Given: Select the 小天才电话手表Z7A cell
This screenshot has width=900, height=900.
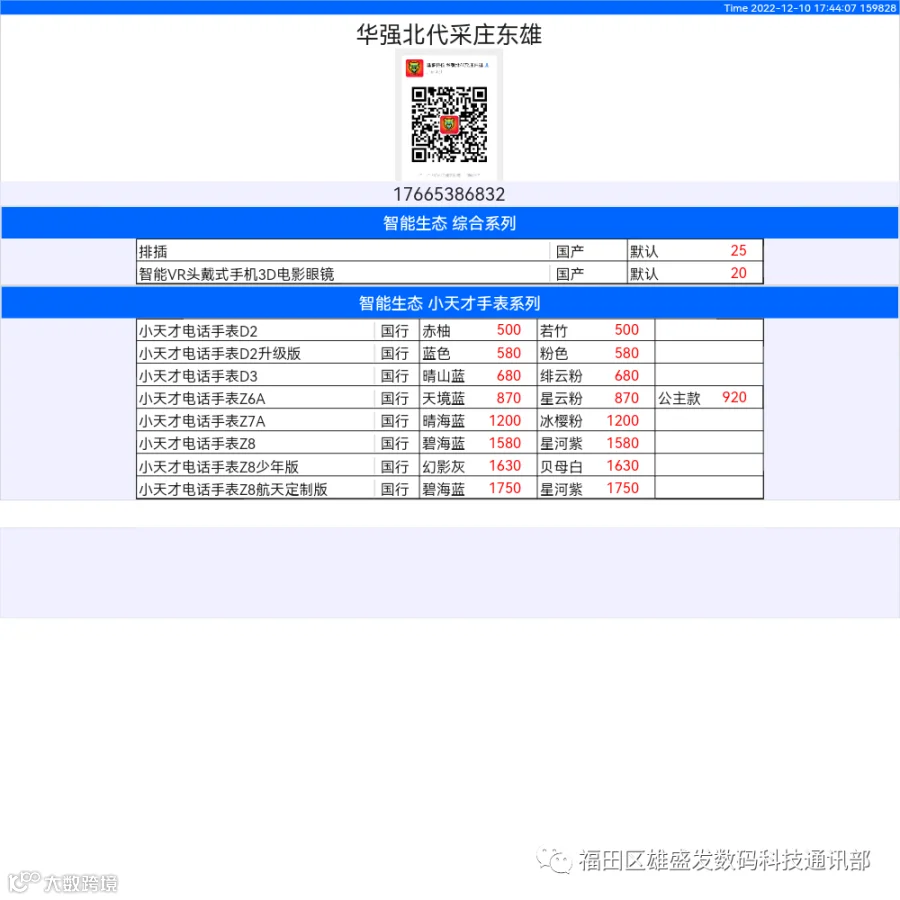Looking at the screenshot, I should click(255, 421).
